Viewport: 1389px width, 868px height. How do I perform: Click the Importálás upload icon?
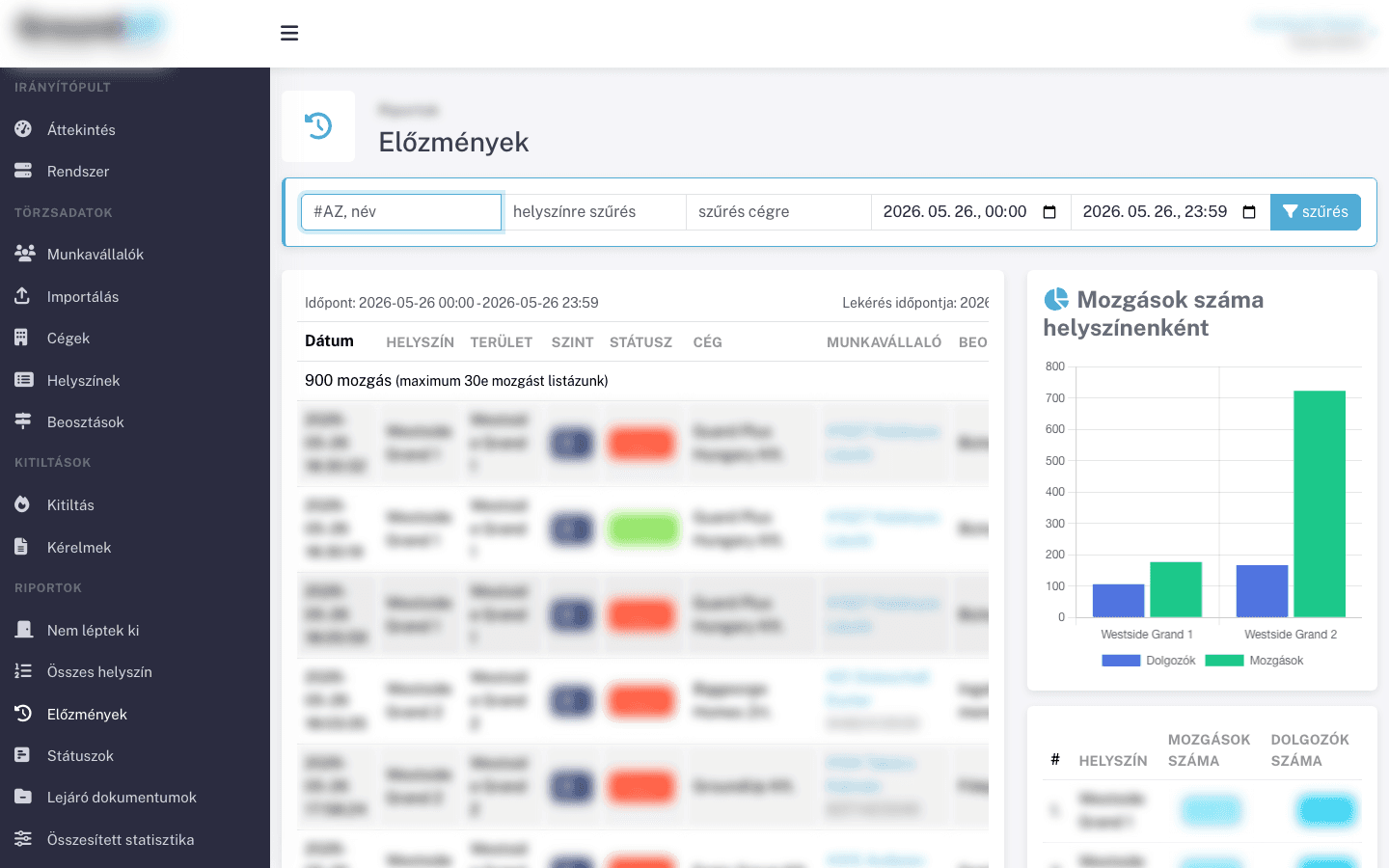pos(22,296)
